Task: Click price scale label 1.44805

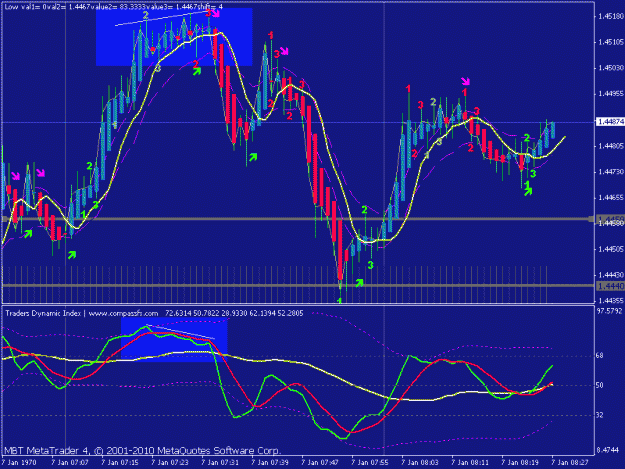Action: tap(610, 146)
